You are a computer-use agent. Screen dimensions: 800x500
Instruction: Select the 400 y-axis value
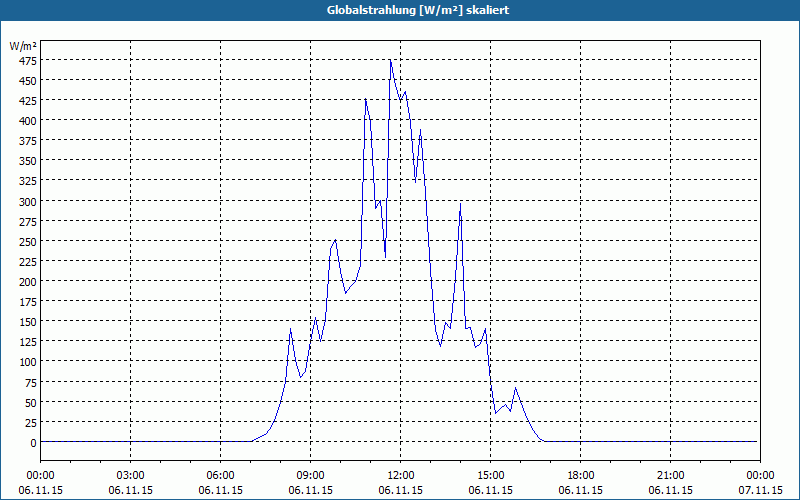pyautogui.click(x=27, y=121)
